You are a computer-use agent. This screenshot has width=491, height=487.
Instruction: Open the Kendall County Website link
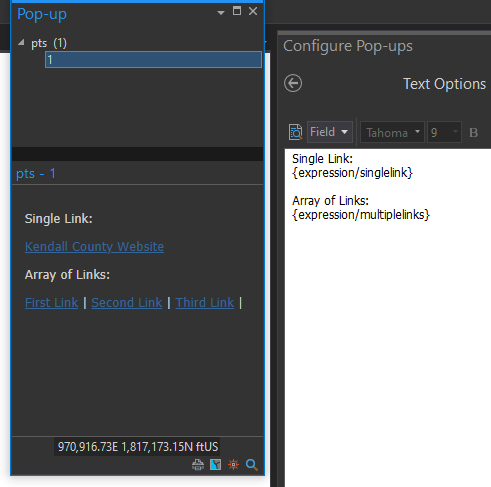[x=94, y=247]
